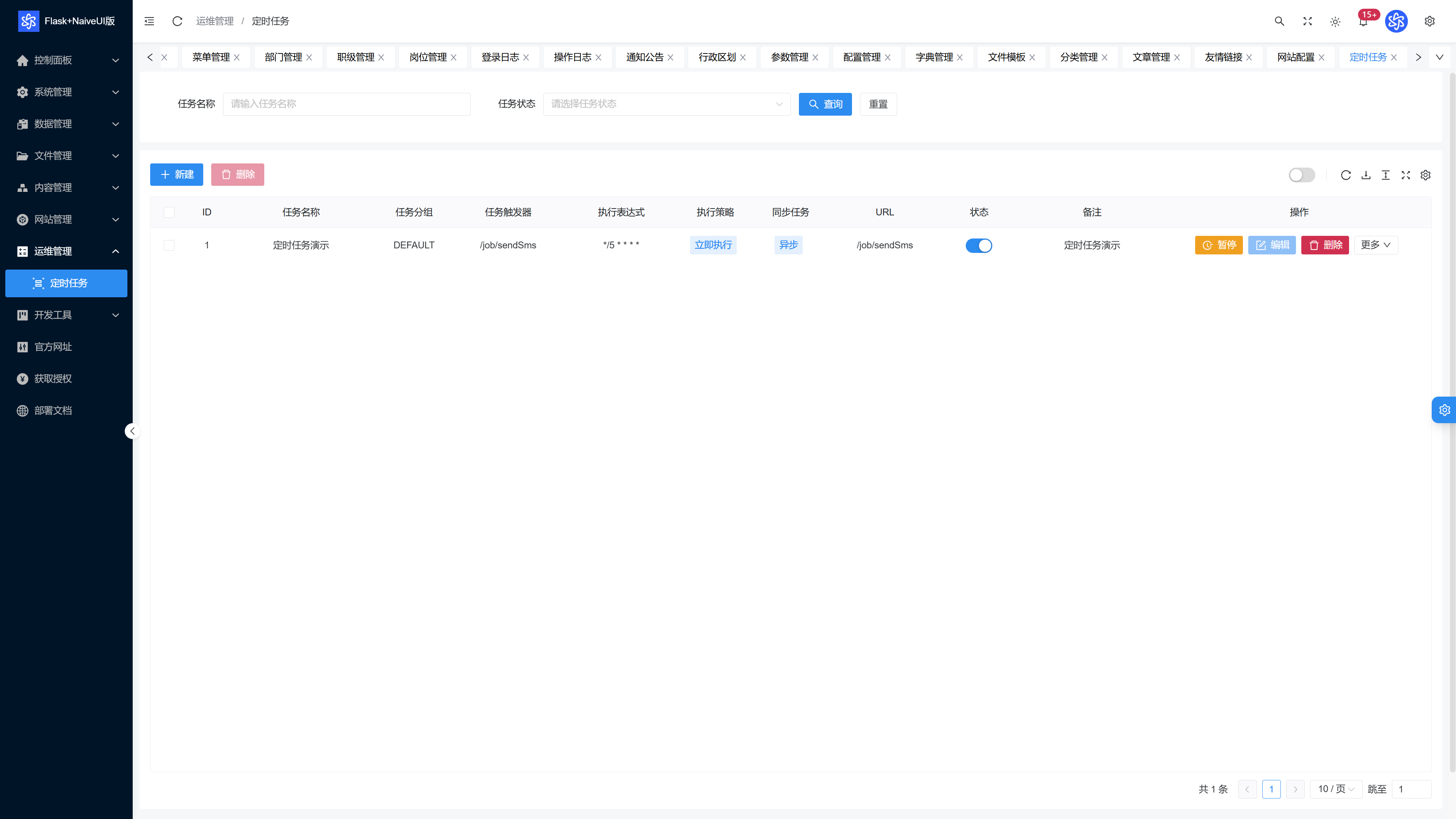Image resolution: width=1456 pixels, height=819 pixels.
Task: Expand the 系统管理 sidebar menu
Action: pos(67,92)
